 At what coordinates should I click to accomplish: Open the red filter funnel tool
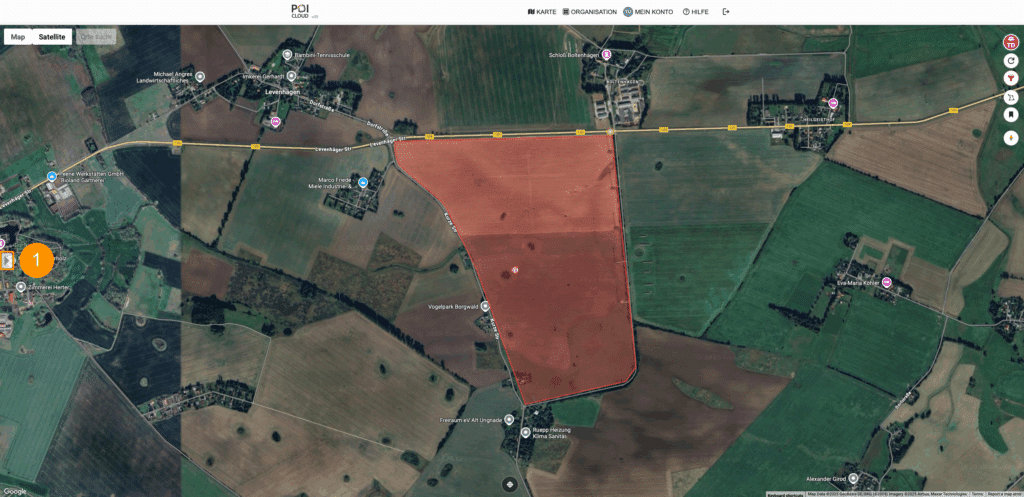(1010, 79)
